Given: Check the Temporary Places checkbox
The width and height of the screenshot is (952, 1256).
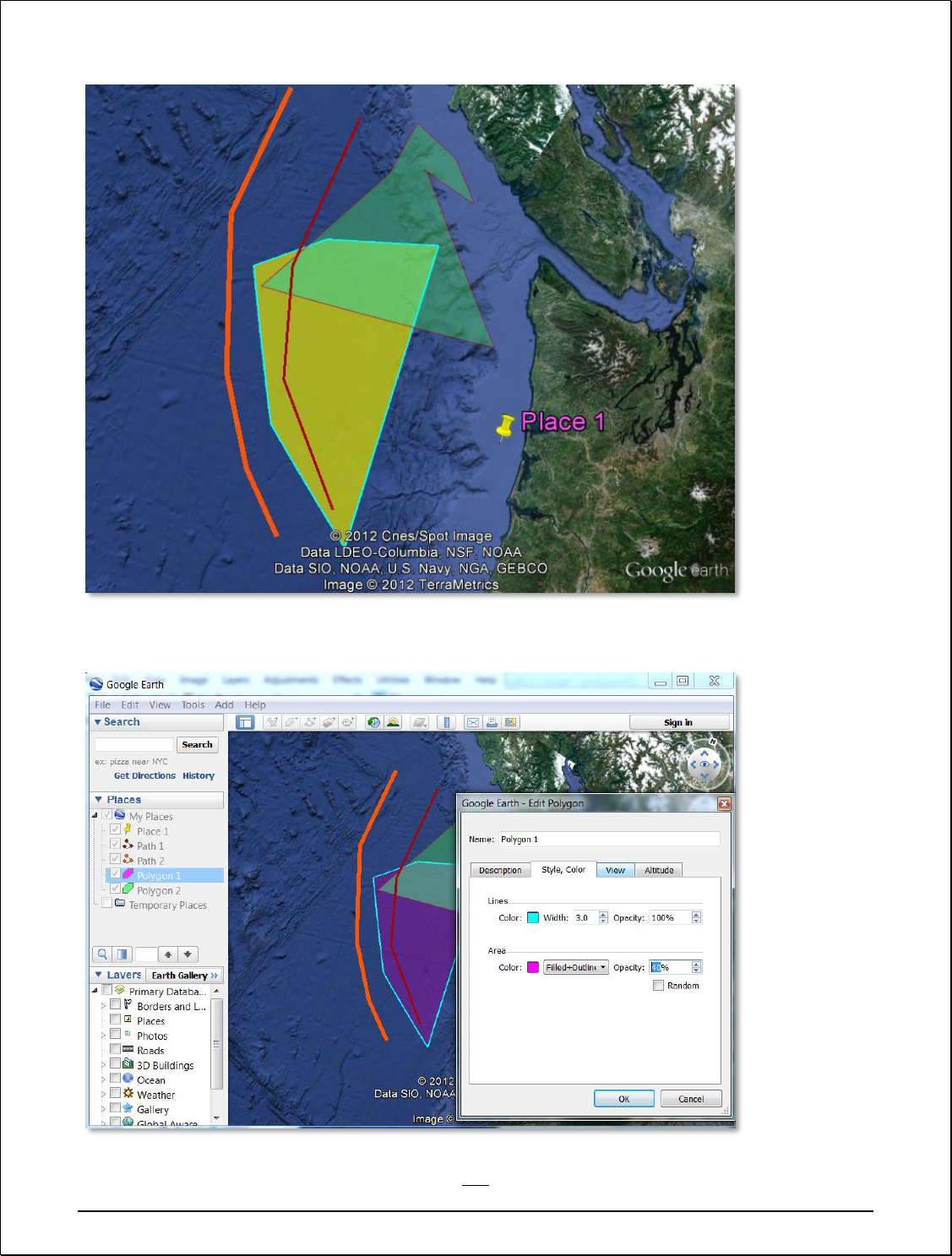Looking at the screenshot, I should [106, 903].
